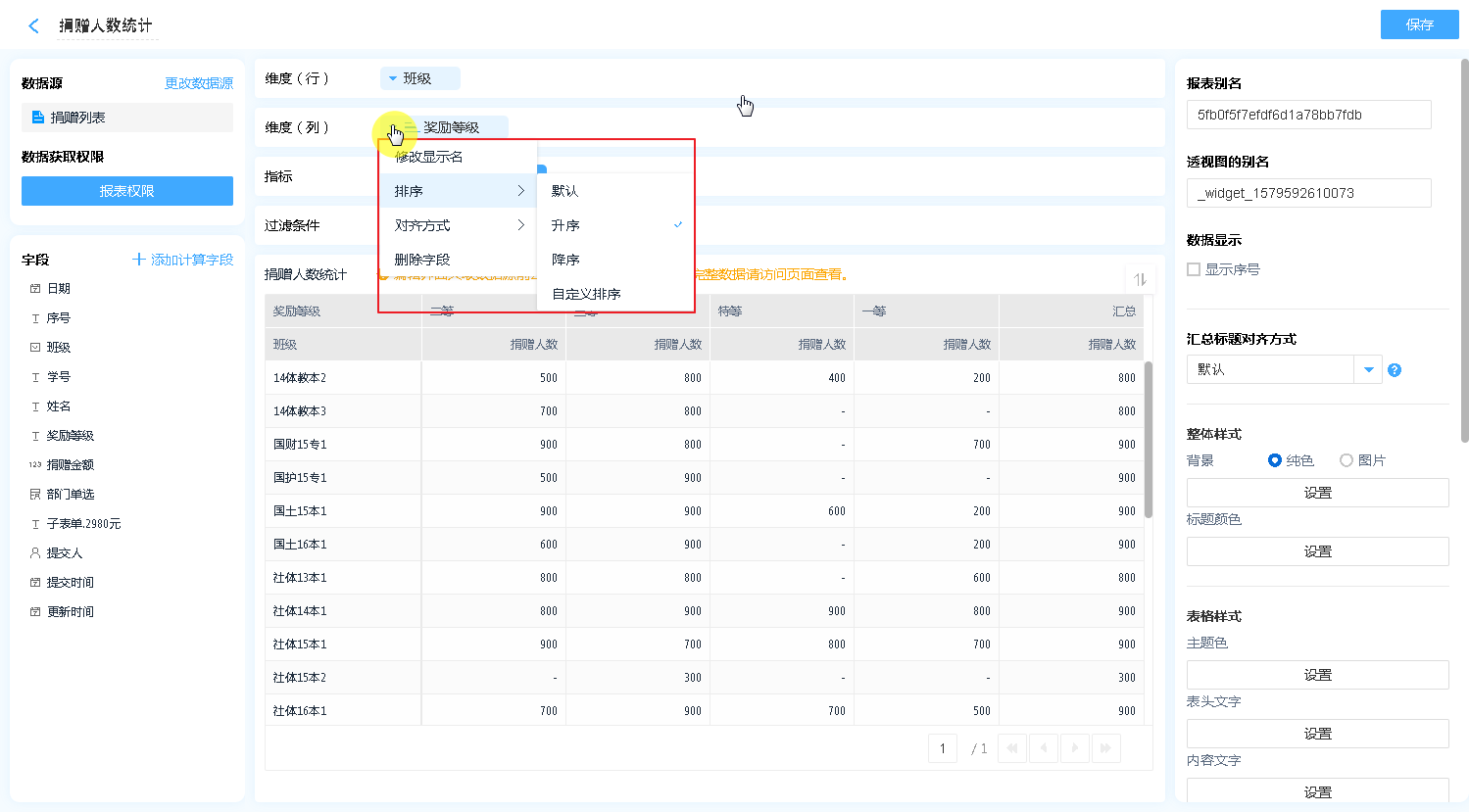This screenshot has width=1469, height=812.
Task: Click the 提交人 person icon
Action: tap(35, 553)
